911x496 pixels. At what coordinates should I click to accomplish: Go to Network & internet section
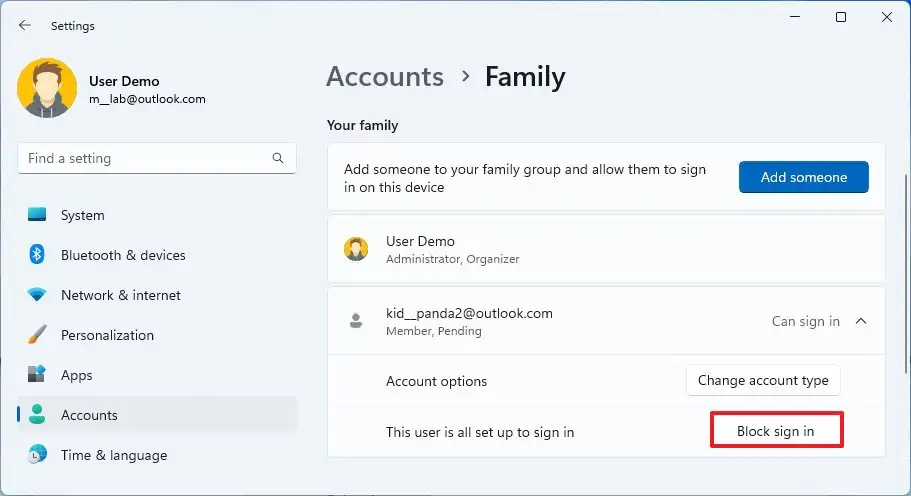[121, 295]
